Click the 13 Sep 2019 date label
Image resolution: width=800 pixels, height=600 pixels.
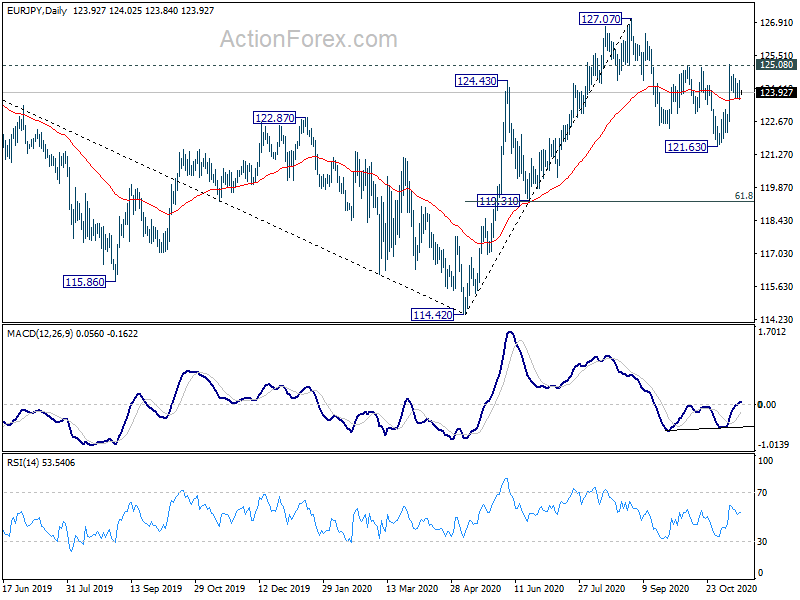point(156,589)
